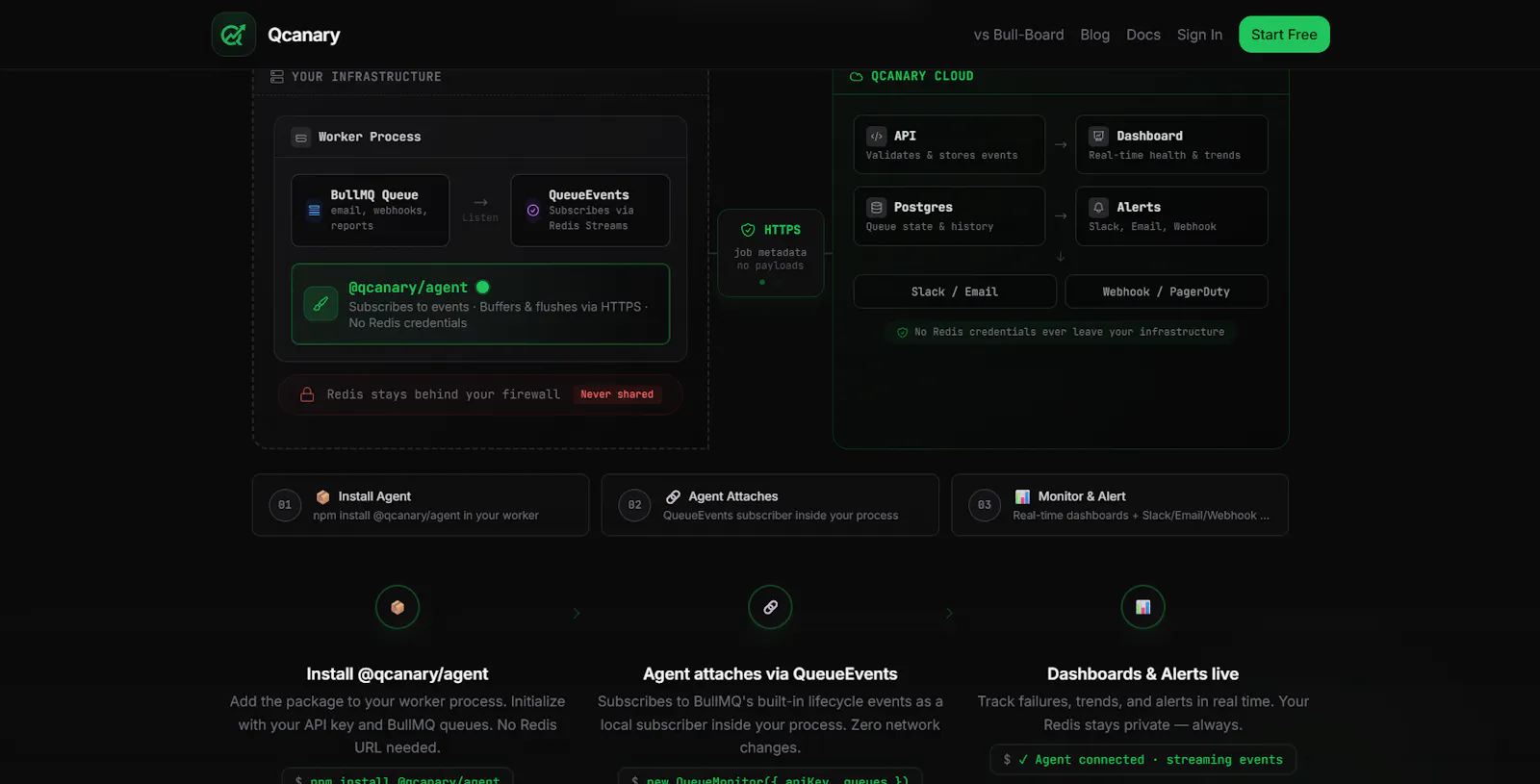This screenshot has width=1540, height=784.
Task: Click the Postgres database icon
Action: point(876,208)
